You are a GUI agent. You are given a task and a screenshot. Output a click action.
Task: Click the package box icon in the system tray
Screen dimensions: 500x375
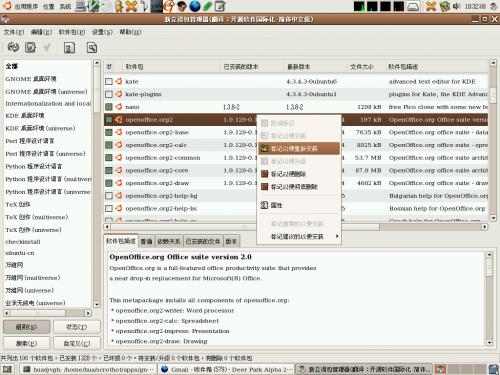coord(445,6)
